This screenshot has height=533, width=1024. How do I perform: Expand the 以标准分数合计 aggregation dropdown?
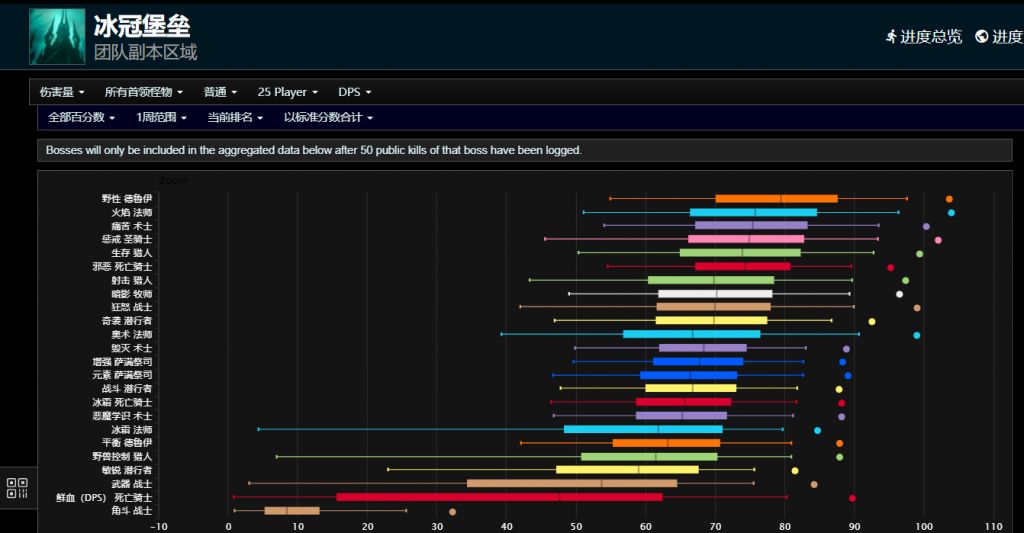328,118
